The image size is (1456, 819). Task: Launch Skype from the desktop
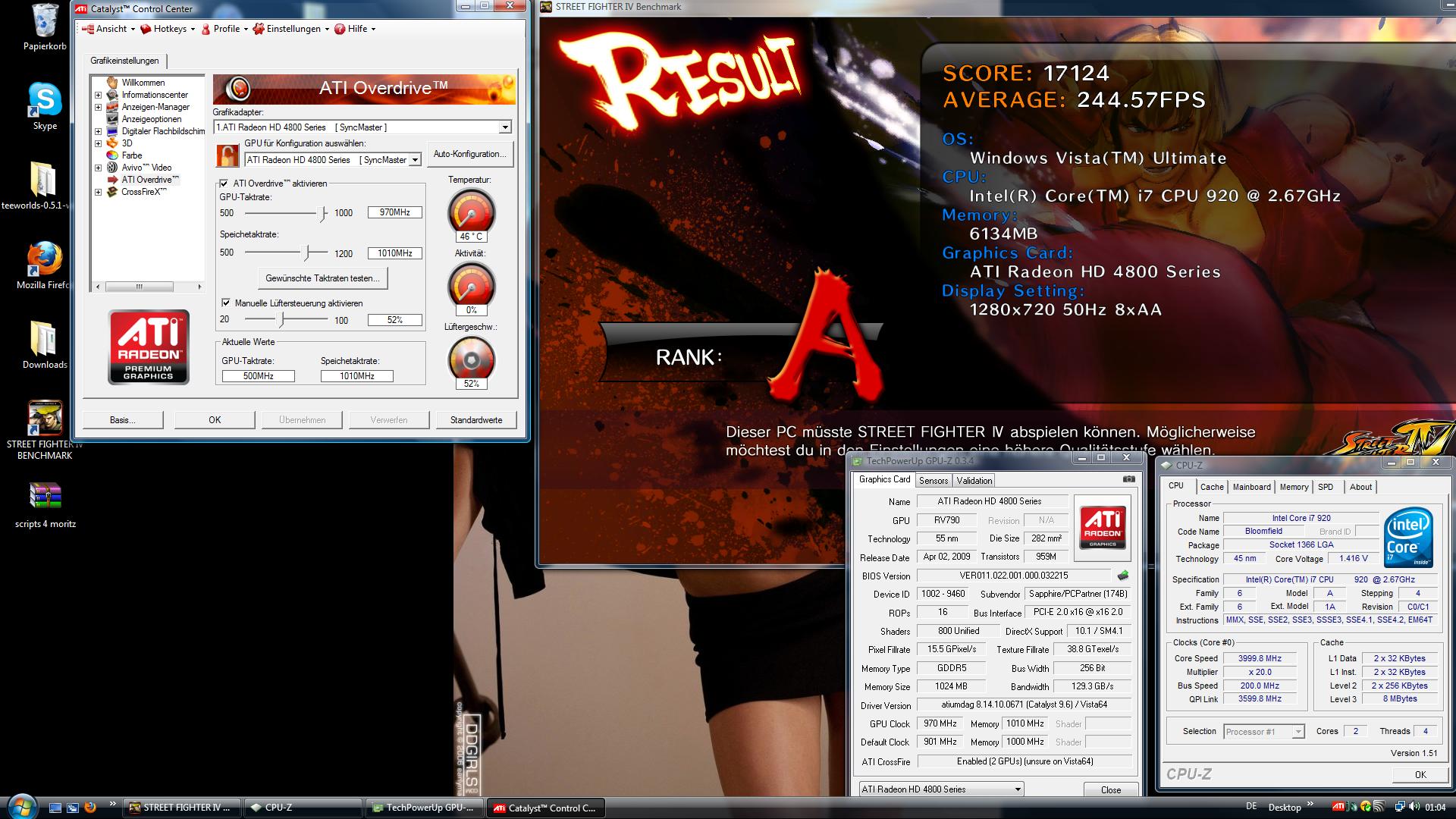(x=45, y=100)
